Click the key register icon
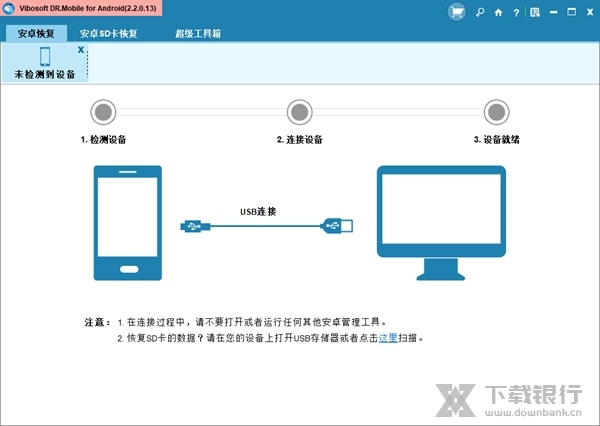Viewport: 600px width, 426px height. [480, 12]
